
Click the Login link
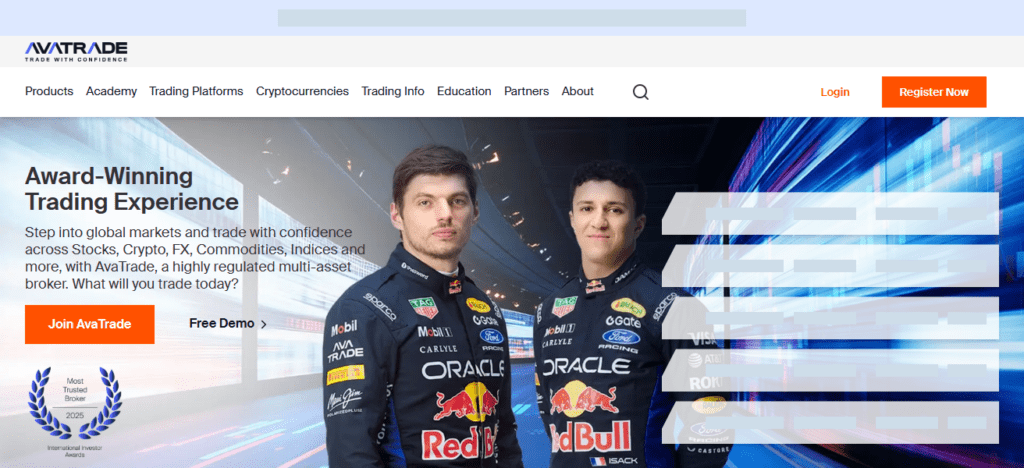coord(835,92)
